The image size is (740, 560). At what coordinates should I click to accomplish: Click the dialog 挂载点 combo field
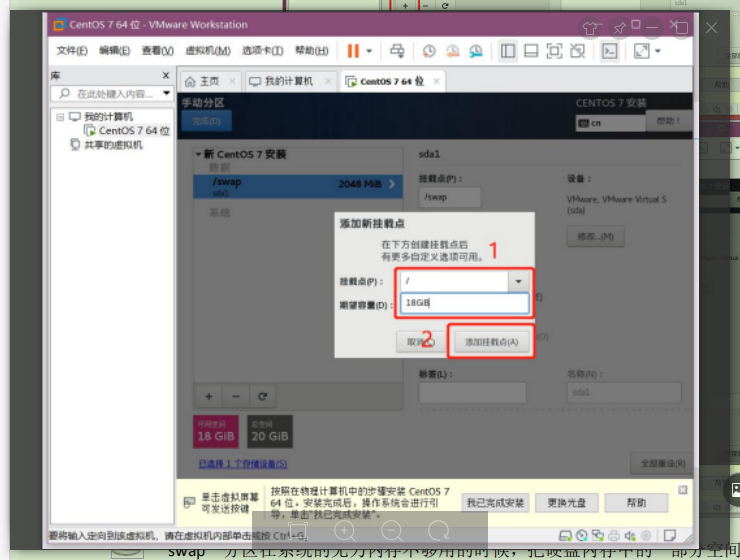(x=454, y=281)
